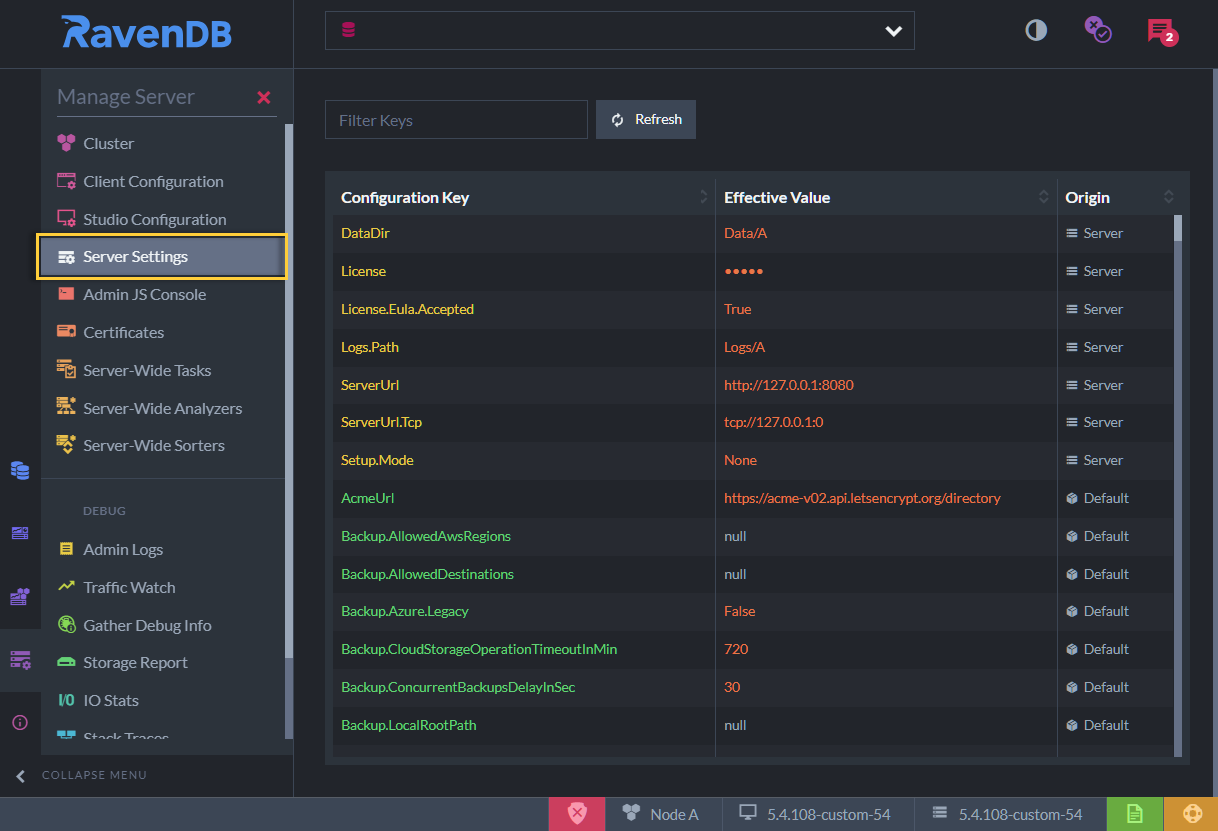Image resolution: width=1218 pixels, height=831 pixels.
Task: Click the Cluster hexagons icon in the menu
Action: click(x=66, y=143)
